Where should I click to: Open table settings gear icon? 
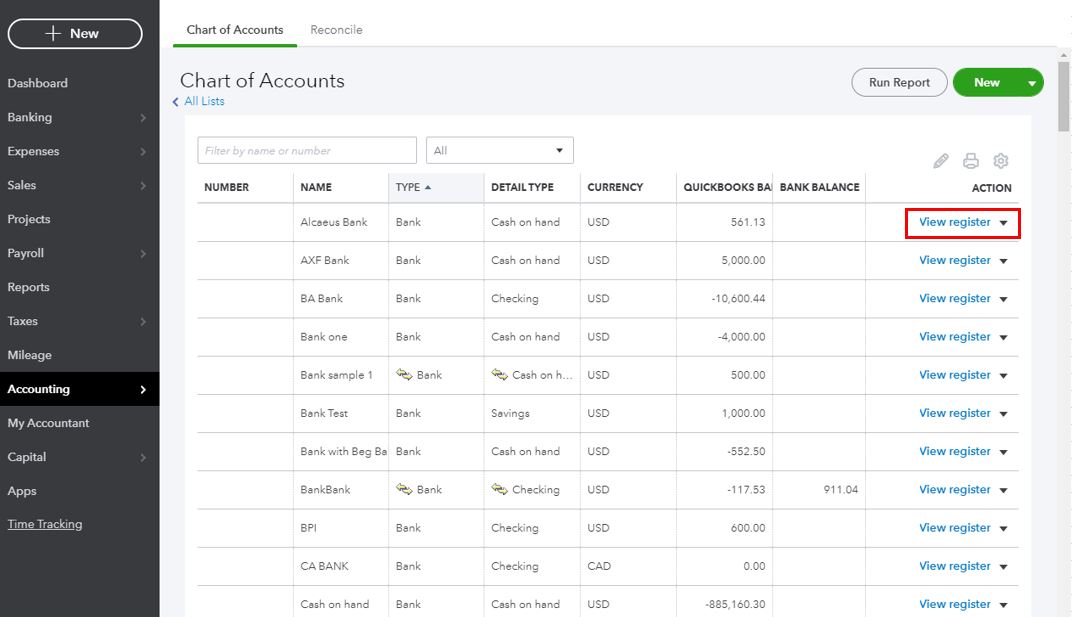(1000, 161)
